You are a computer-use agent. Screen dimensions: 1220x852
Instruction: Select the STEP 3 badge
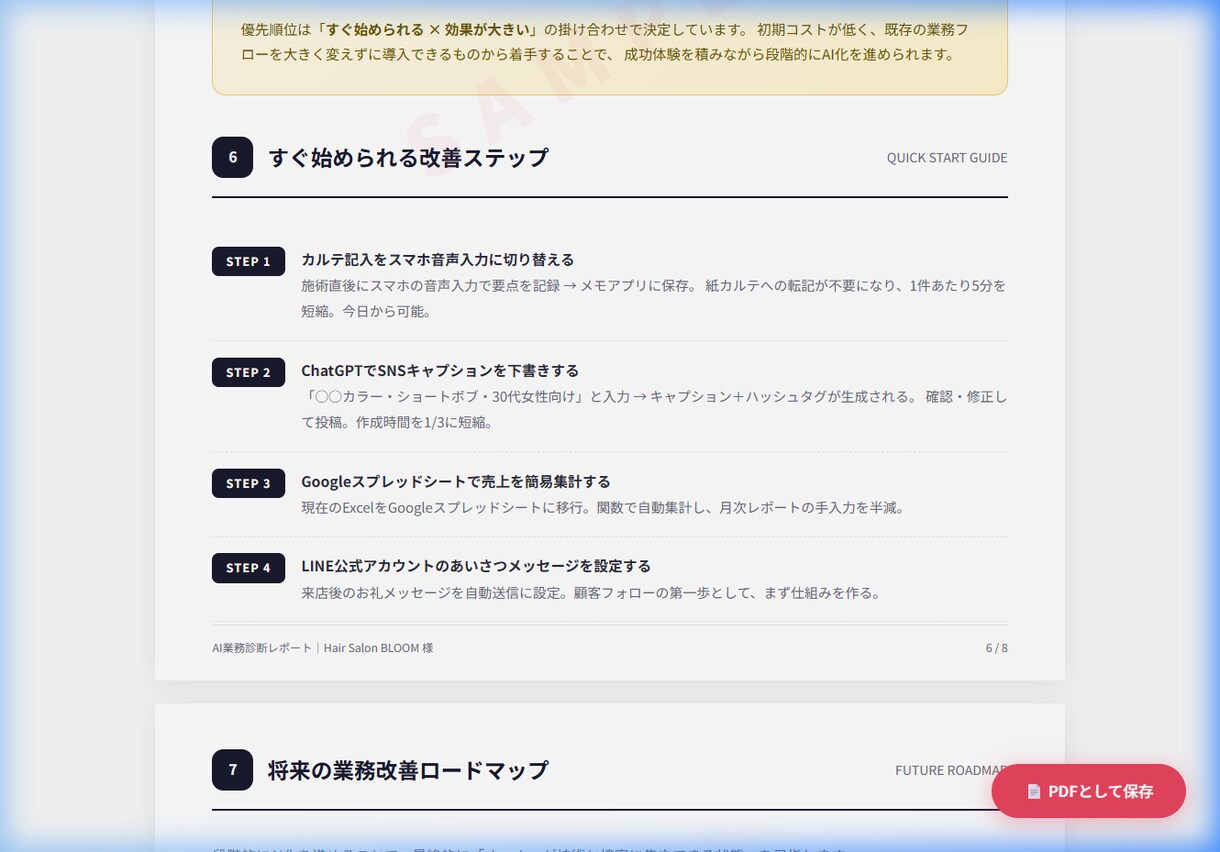click(248, 483)
